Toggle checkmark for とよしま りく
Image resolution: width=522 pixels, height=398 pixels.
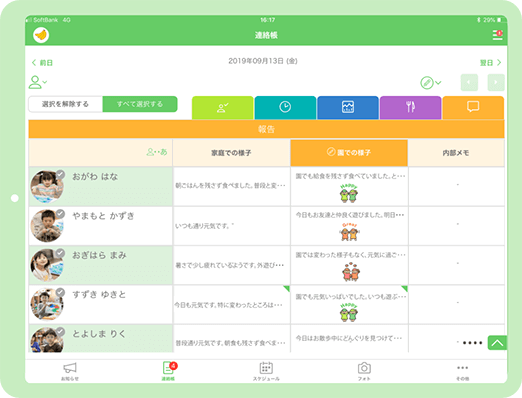coord(60,332)
